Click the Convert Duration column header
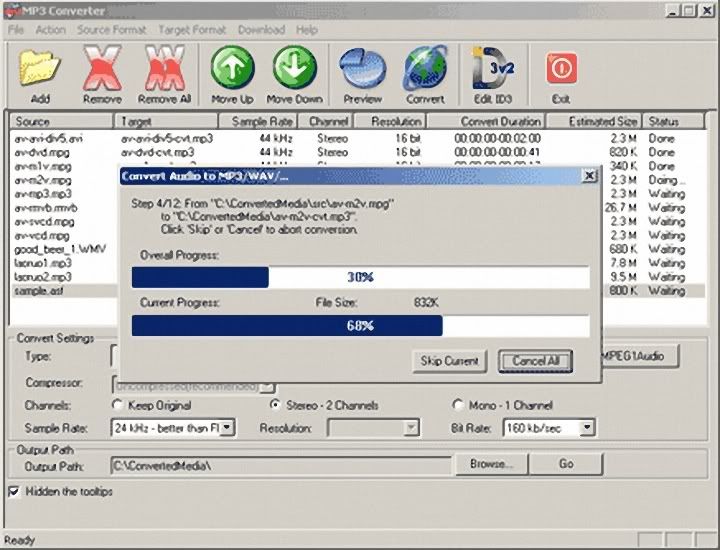The height and width of the screenshot is (550, 720). [487, 121]
